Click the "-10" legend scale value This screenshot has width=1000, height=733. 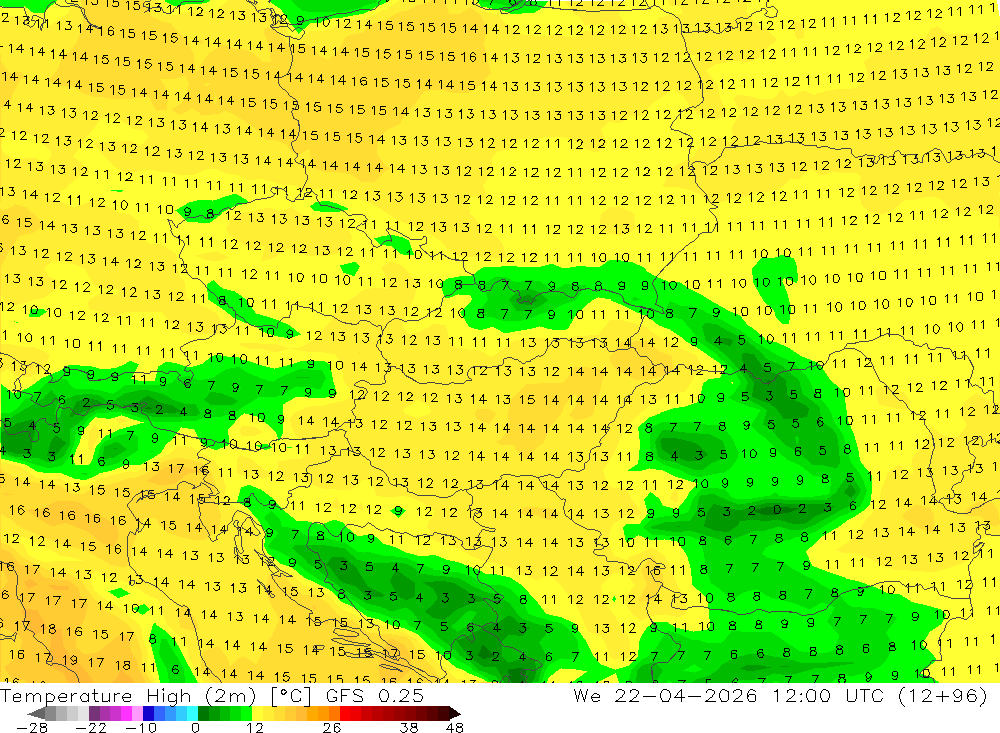141,728
